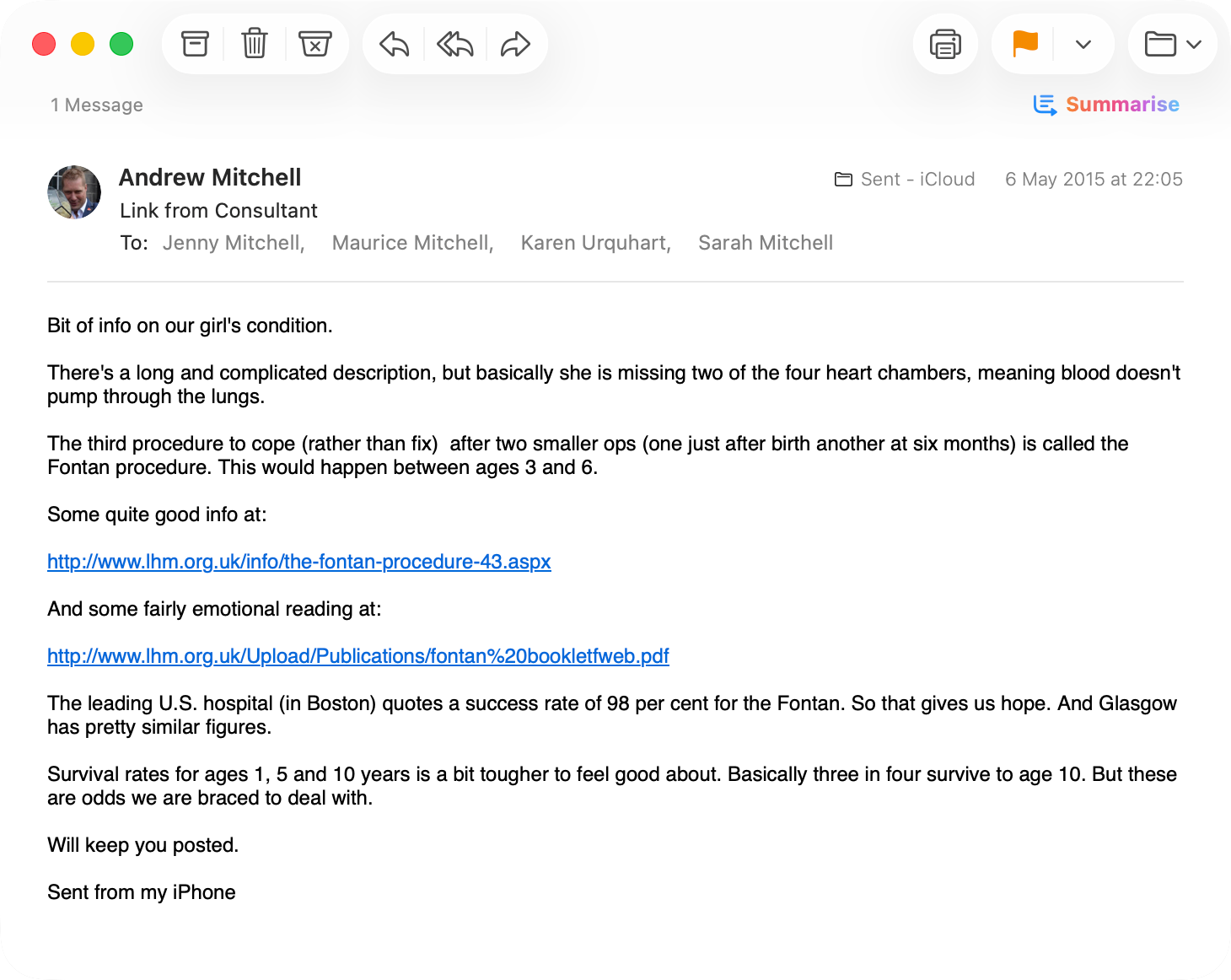Reply All to the message

(x=454, y=44)
